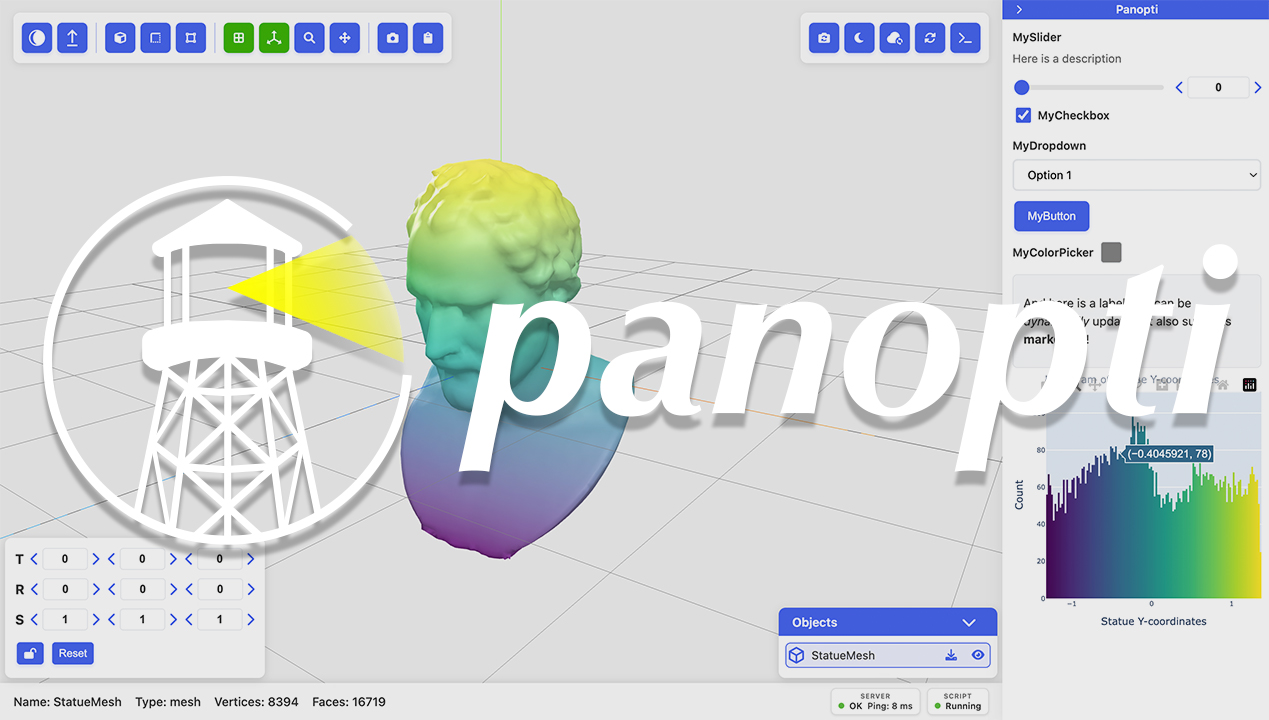
Task: Open the MyColorPicker gray swatch
Action: pyautogui.click(x=1111, y=252)
